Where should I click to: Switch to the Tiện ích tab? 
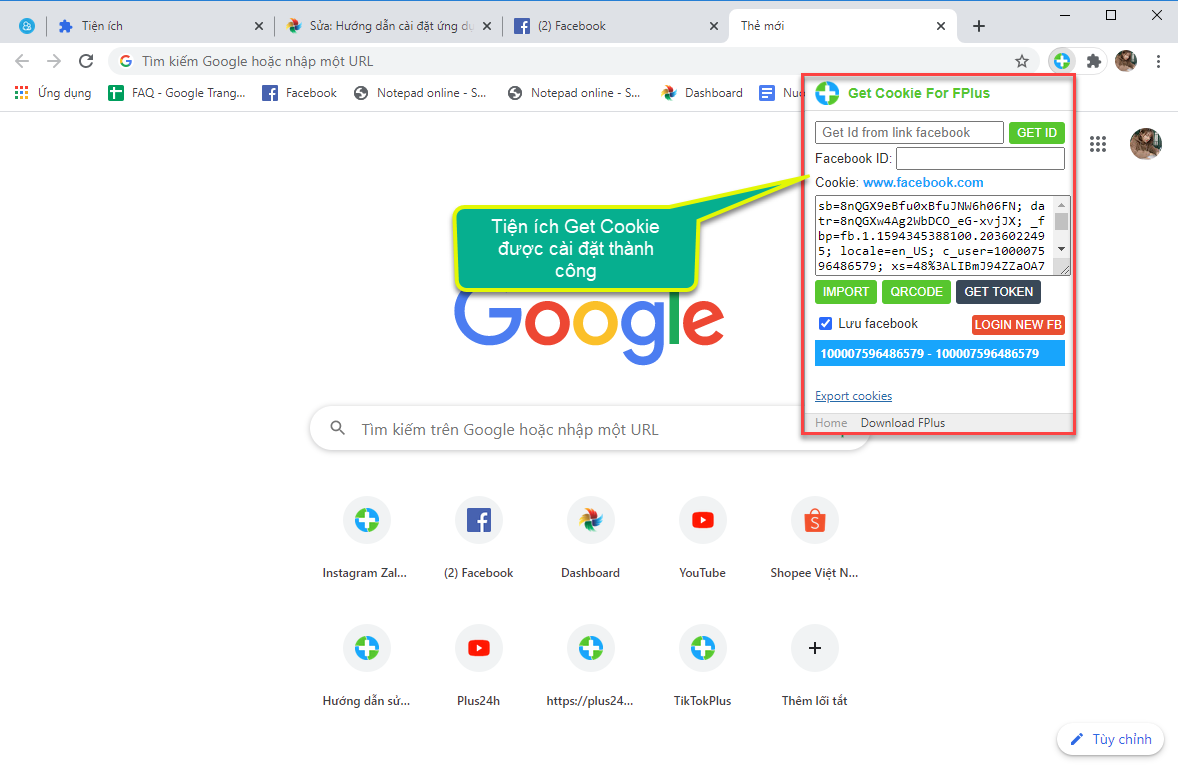150,26
